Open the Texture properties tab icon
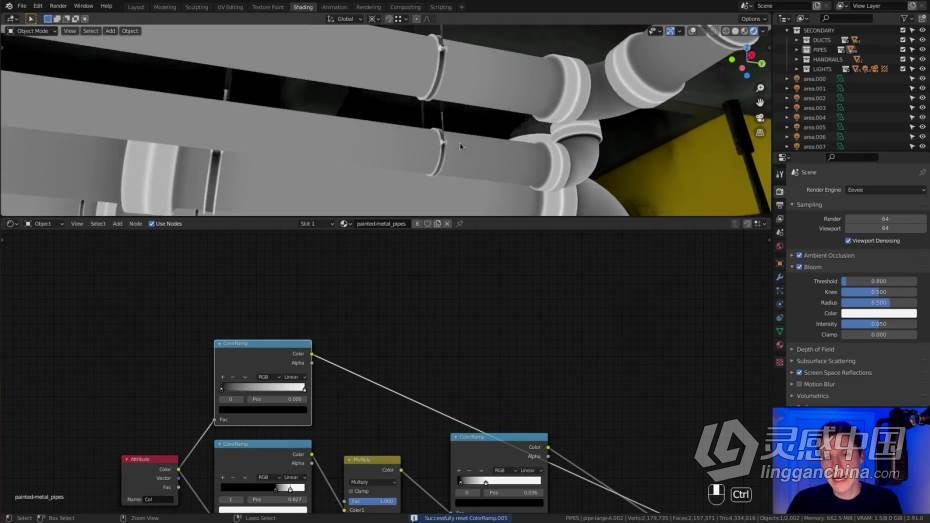 pyautogui.click(x=779, y=362)
